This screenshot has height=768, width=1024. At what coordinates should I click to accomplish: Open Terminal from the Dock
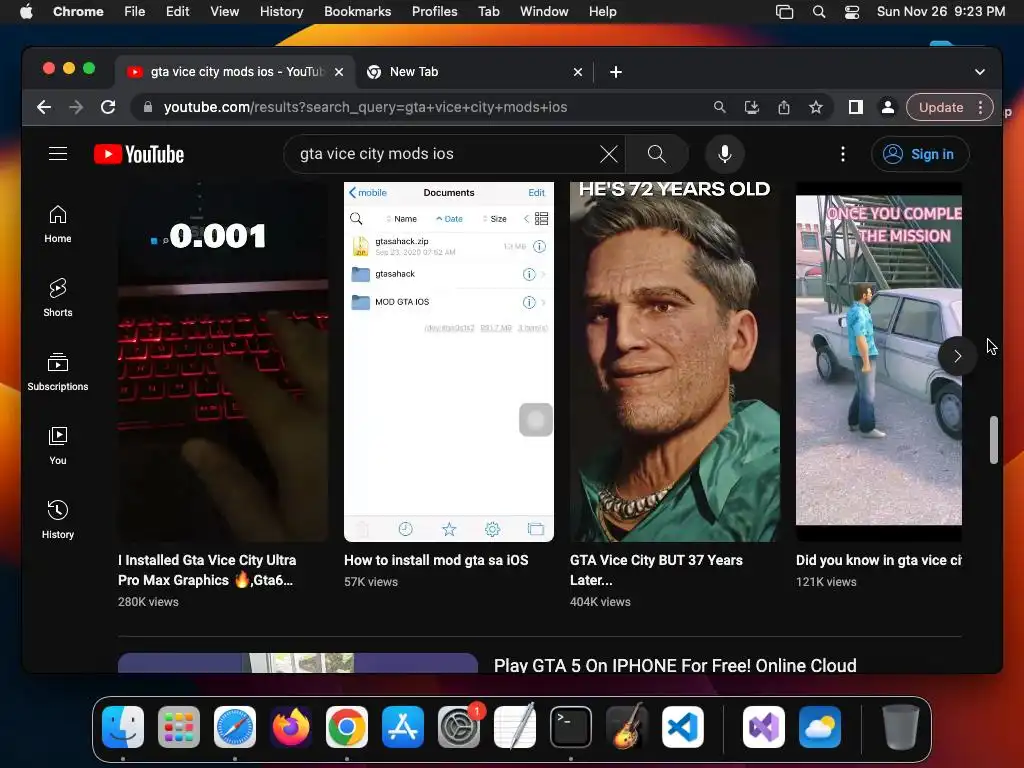pyautogui.click(x=571, y=727)
